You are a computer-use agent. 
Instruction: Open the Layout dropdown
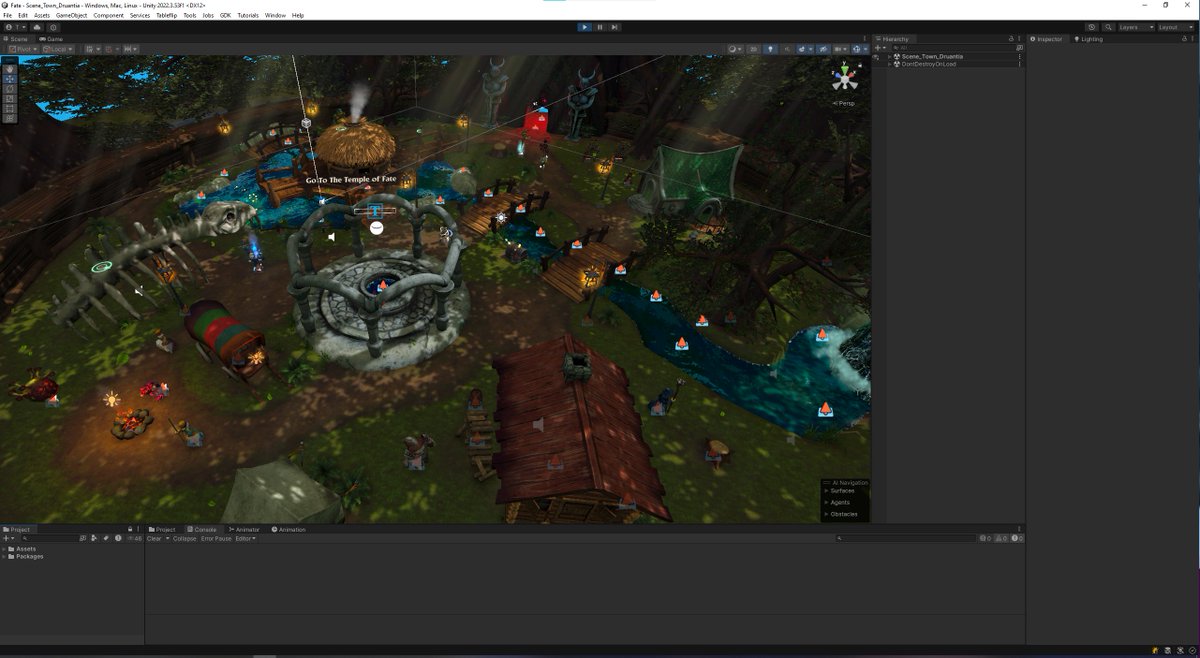(x=1176, y=27)
